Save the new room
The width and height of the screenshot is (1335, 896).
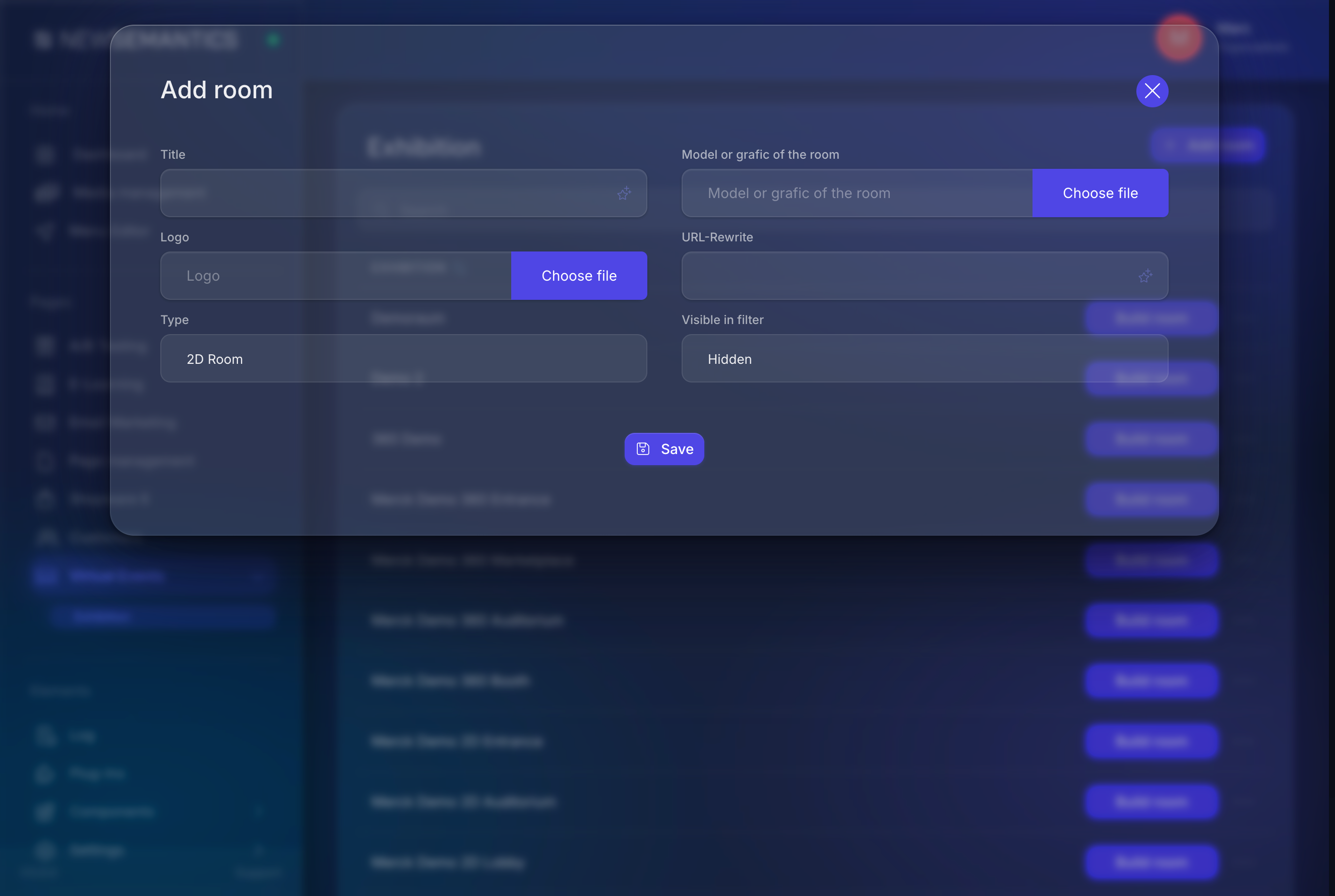pos(664,449)
